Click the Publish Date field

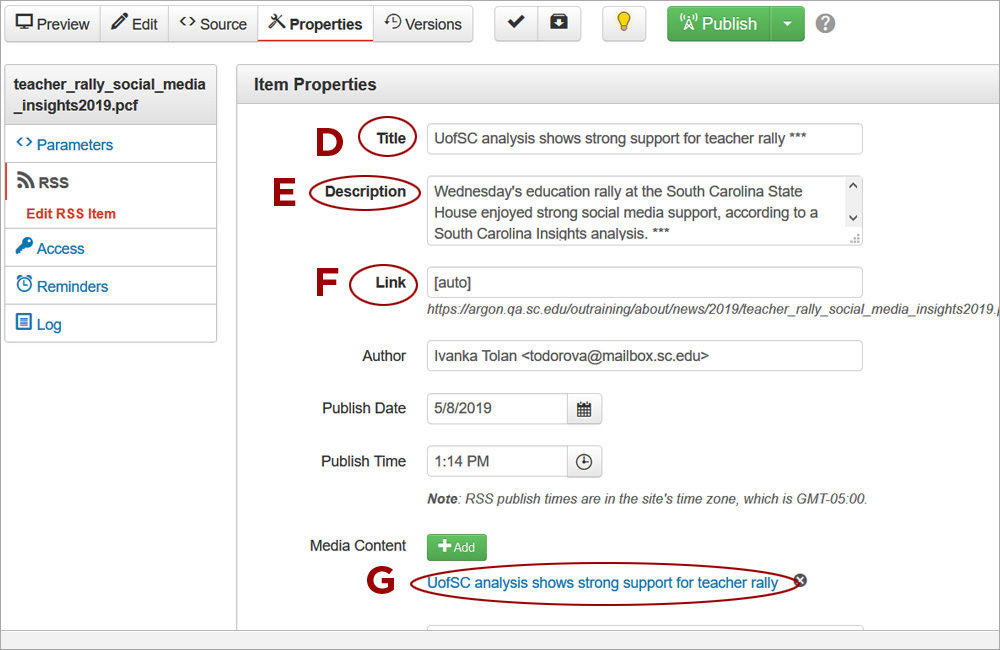pyautogui.click(x=497, y=408)
